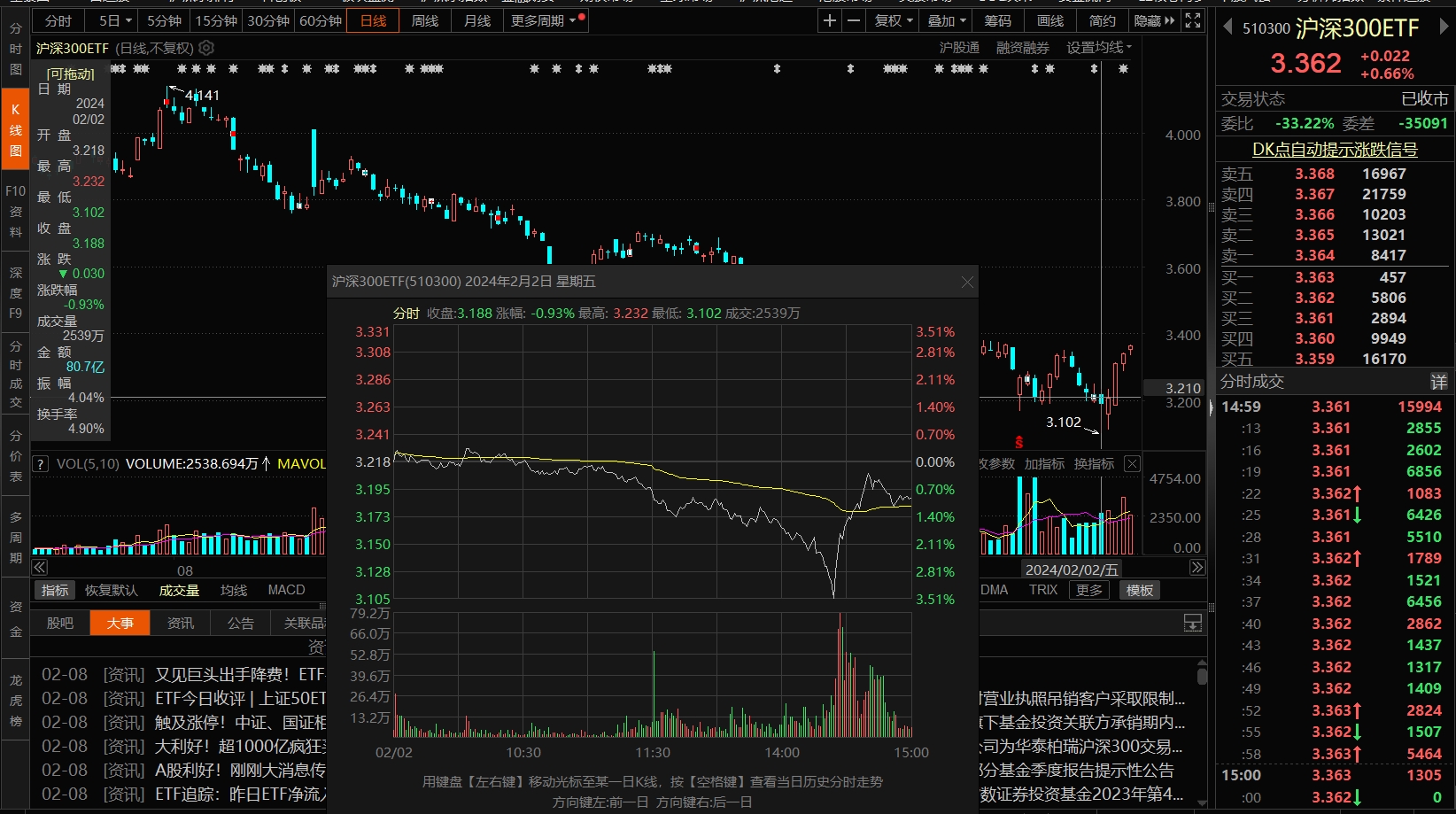
Task: Click the VOL indicator help question mark
Action: (40, 464)
